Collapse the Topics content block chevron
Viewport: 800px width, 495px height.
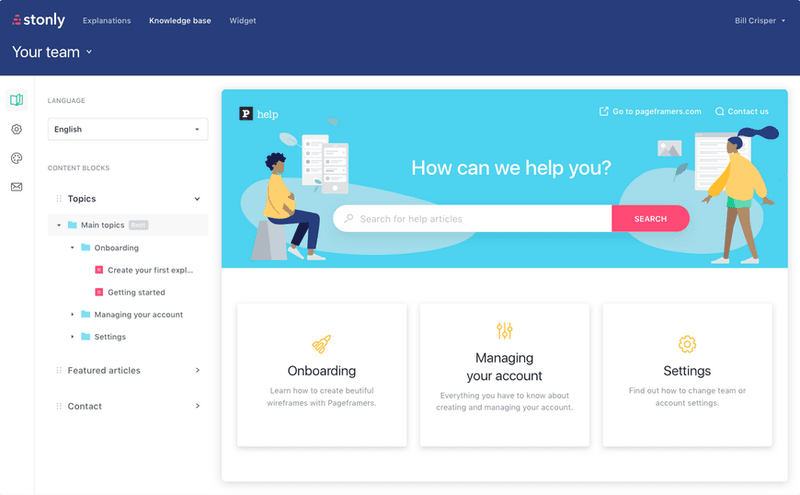(x=197, y=199)
